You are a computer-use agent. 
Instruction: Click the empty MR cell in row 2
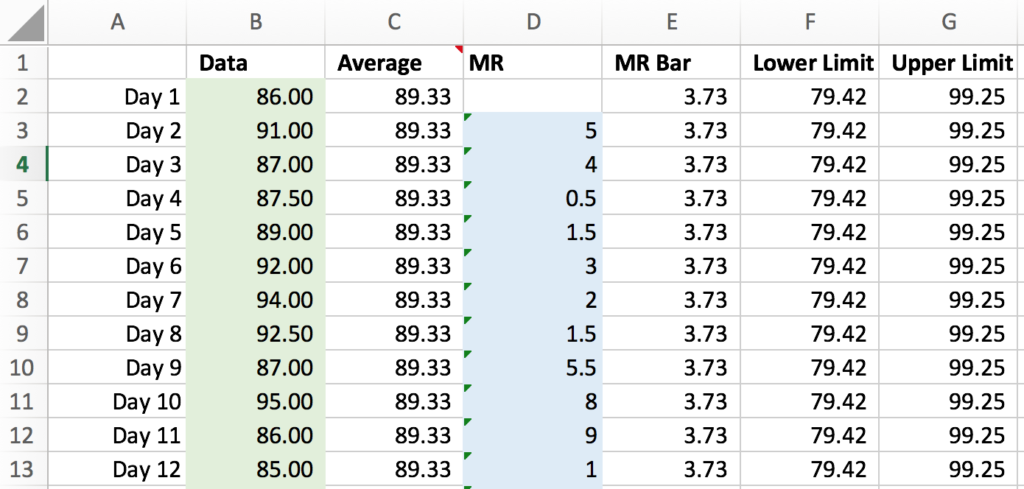tap(533, 97)
